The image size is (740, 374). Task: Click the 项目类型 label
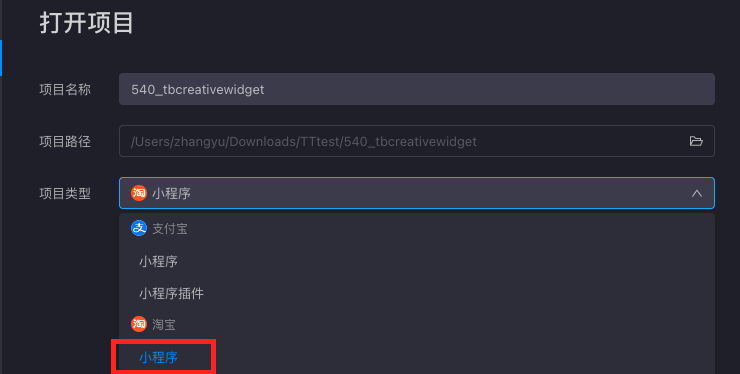point(65,193)
